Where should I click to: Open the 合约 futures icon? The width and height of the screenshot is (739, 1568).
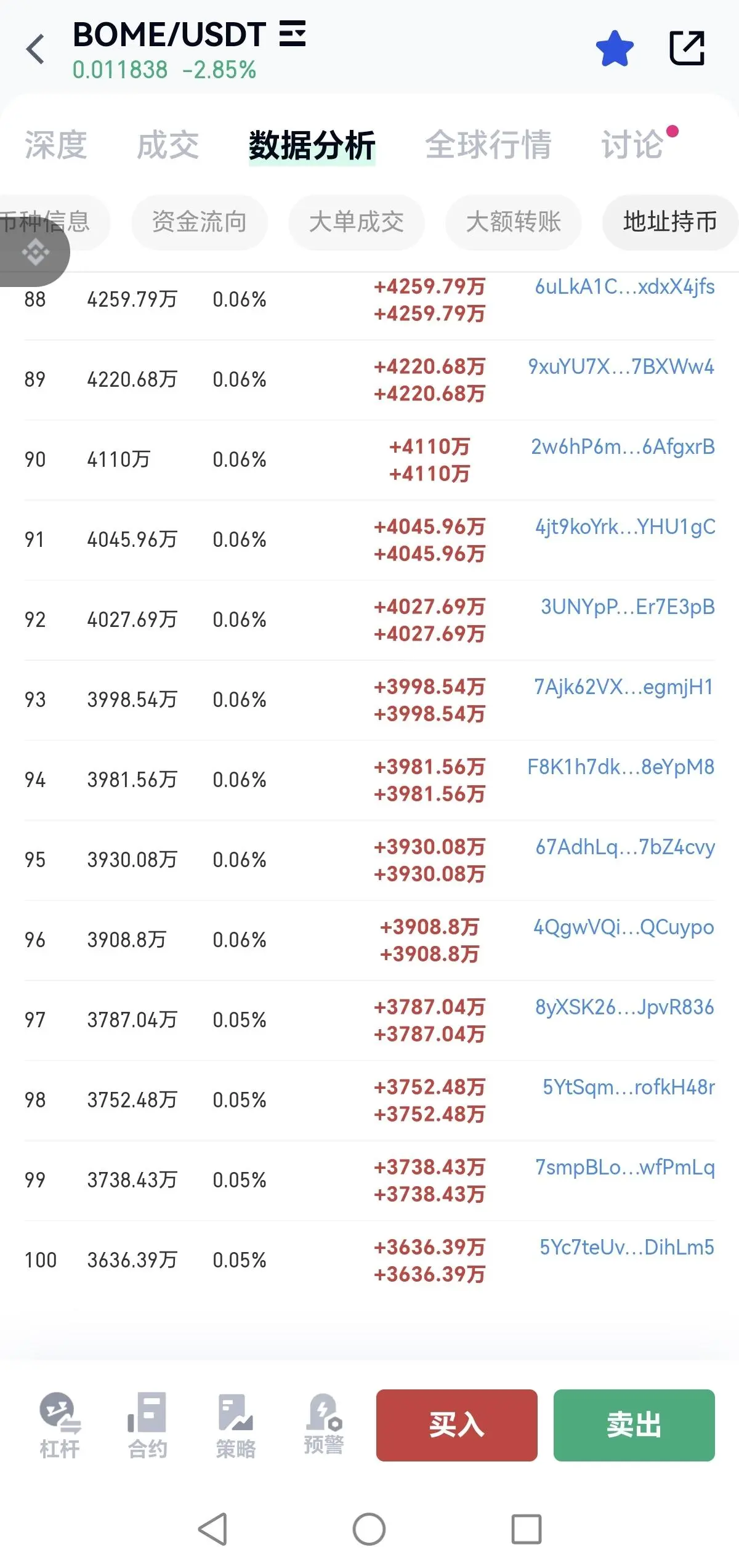(147, 1425)
